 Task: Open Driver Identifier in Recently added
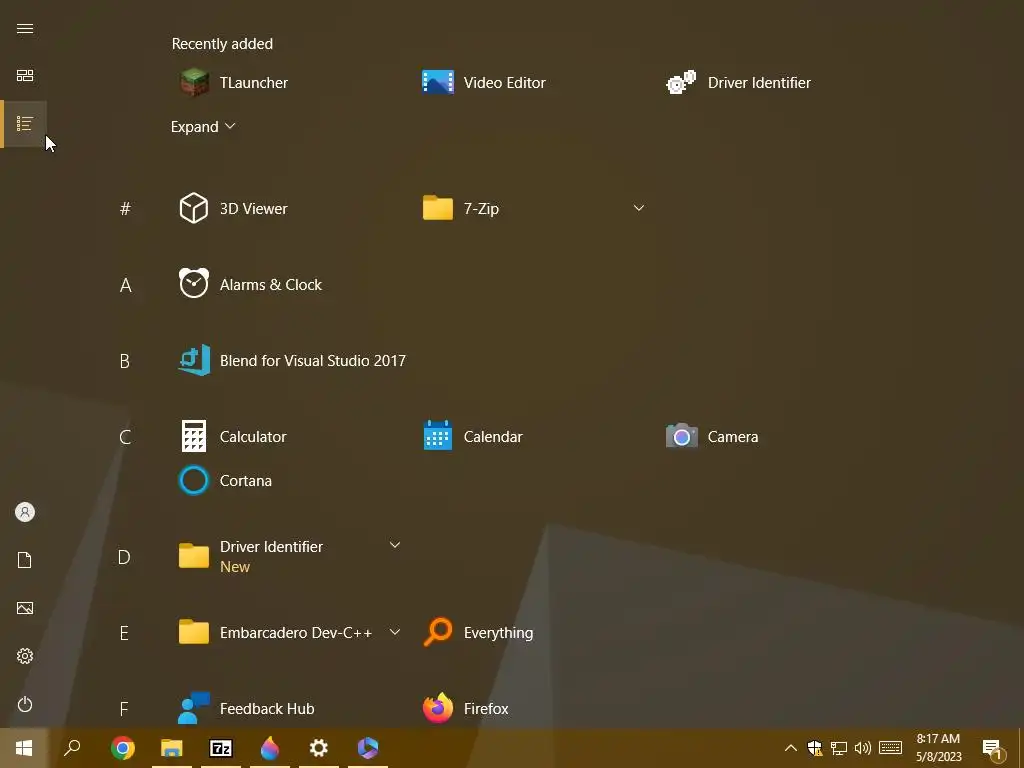[x=739, y=83]
